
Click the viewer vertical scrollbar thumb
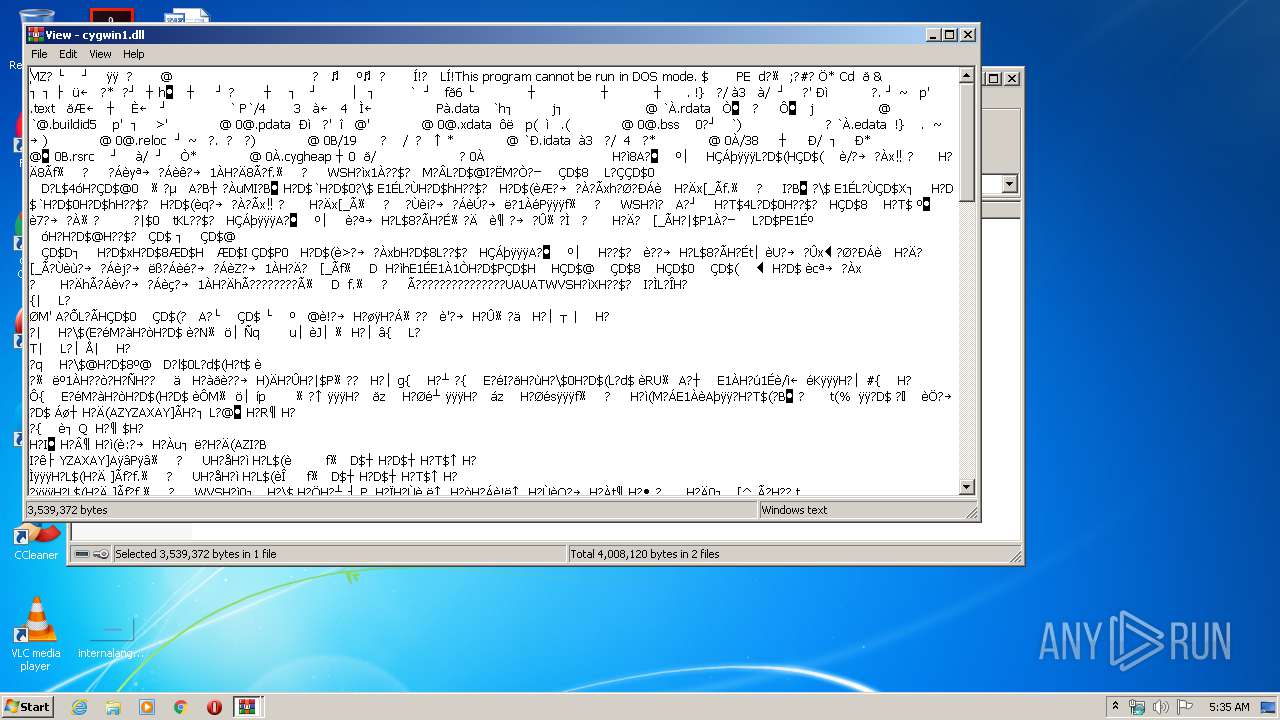(x=967, y=142)
